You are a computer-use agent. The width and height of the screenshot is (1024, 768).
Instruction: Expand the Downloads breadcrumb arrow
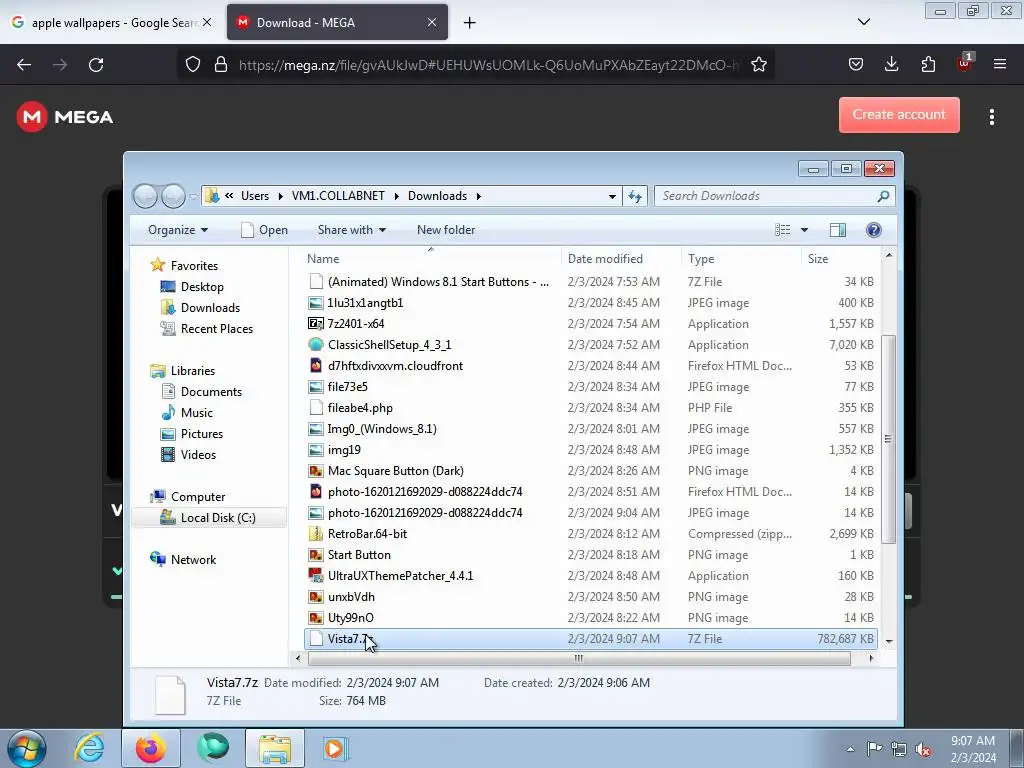[479, 196]
